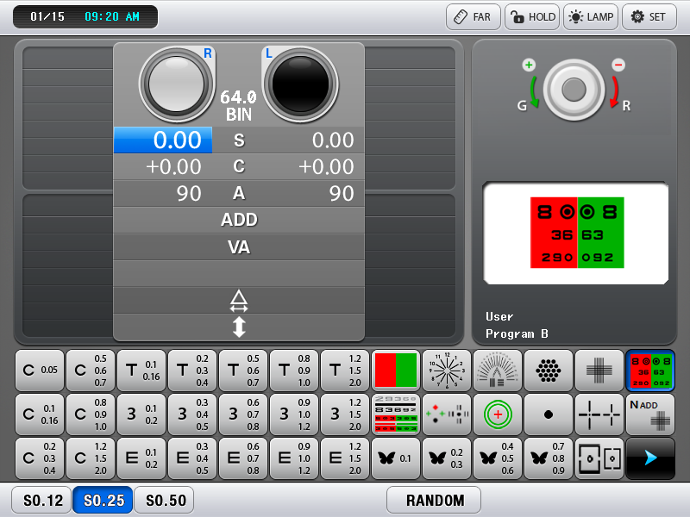Select the S0.12 sphere step
The height and width of the screenshot is (517, 690).
(x=41, y=500)
